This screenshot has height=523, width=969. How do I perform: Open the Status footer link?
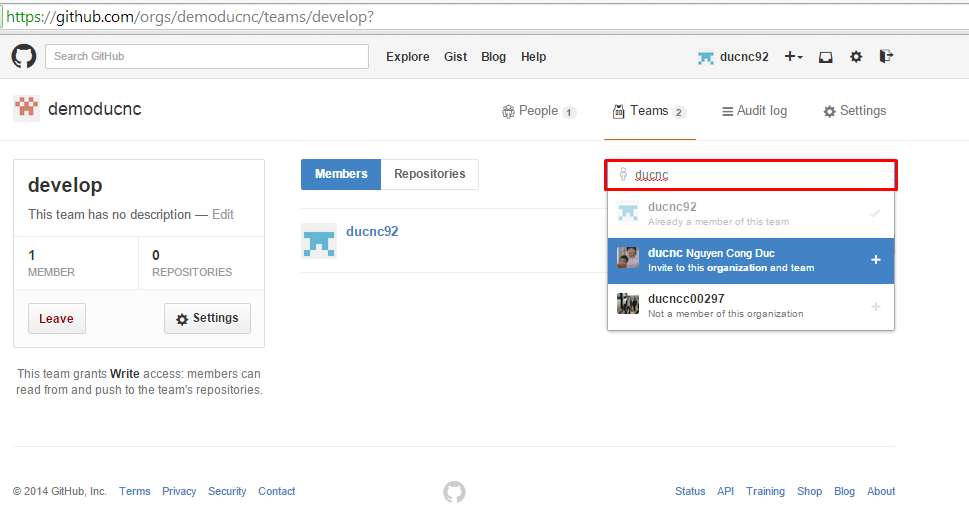click(690, 491)
